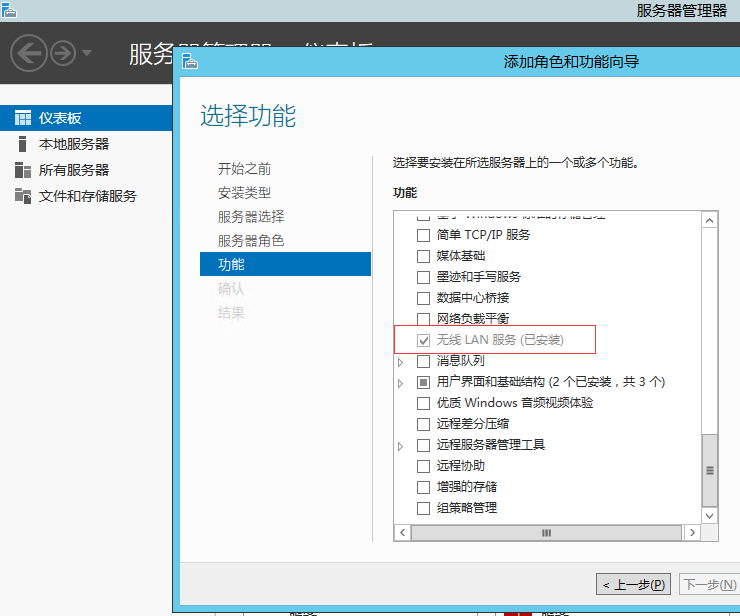This screenshot has height=616, width=740.
Task: Click the 所有服务器 icon in sidebar
Action: click(x=23, y=170)
